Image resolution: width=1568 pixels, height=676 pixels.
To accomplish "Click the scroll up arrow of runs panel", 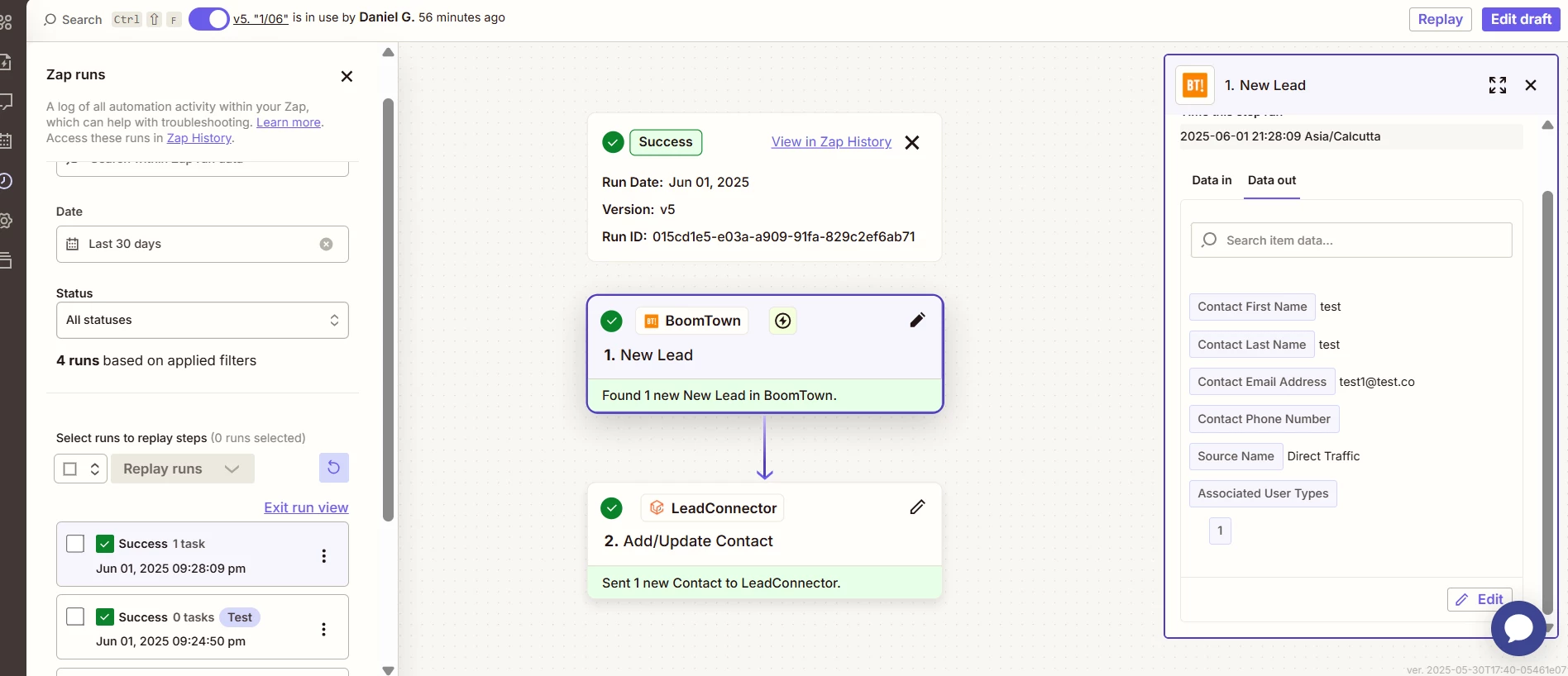I will 388,52.
